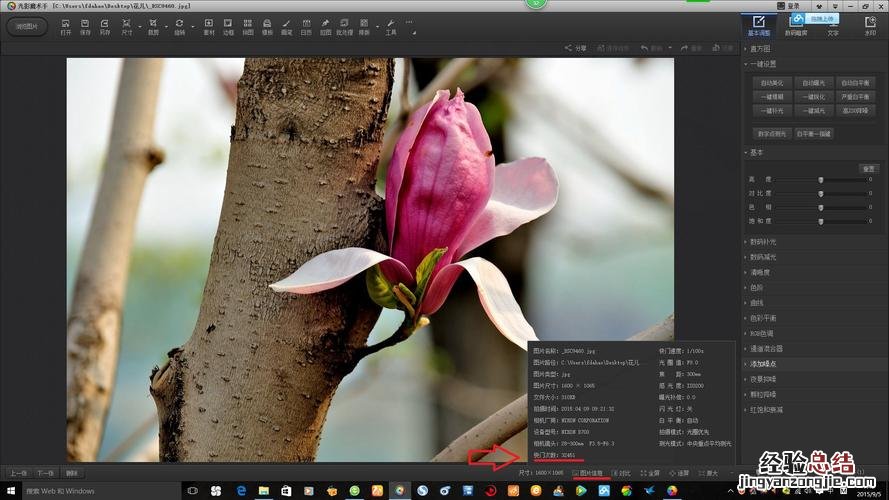
Task: Click the 浏览图片 browse pictures button
Action: coord(26,26)
